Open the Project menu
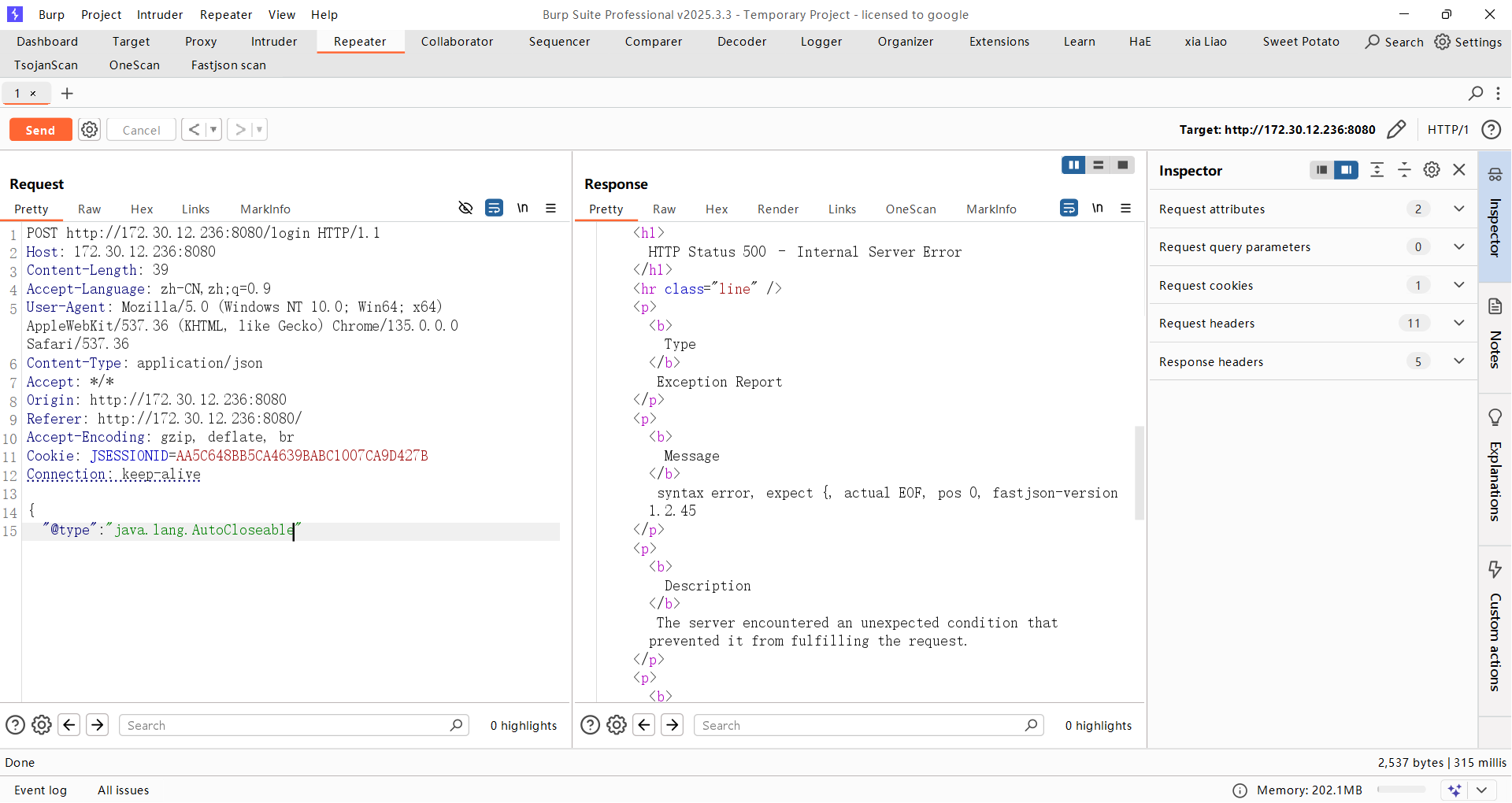 tap(101, 14)
